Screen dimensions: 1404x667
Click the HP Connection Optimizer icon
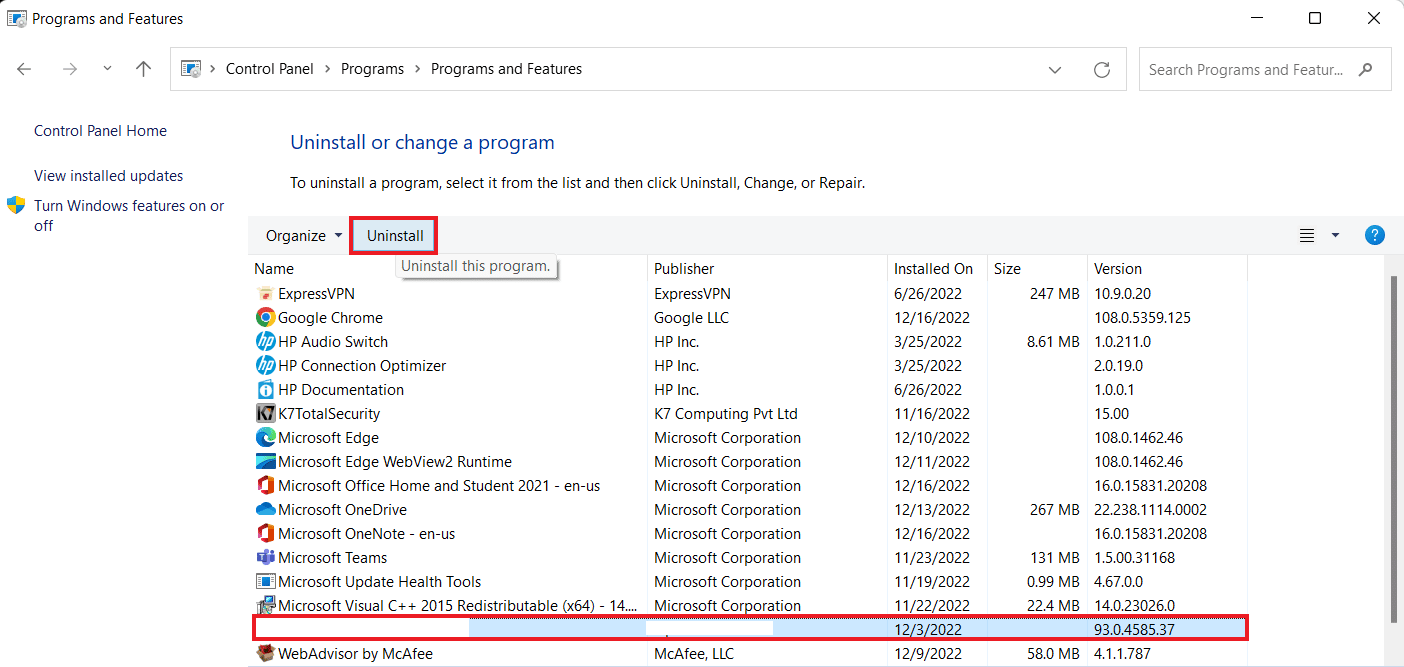click(x=265, y=366)
